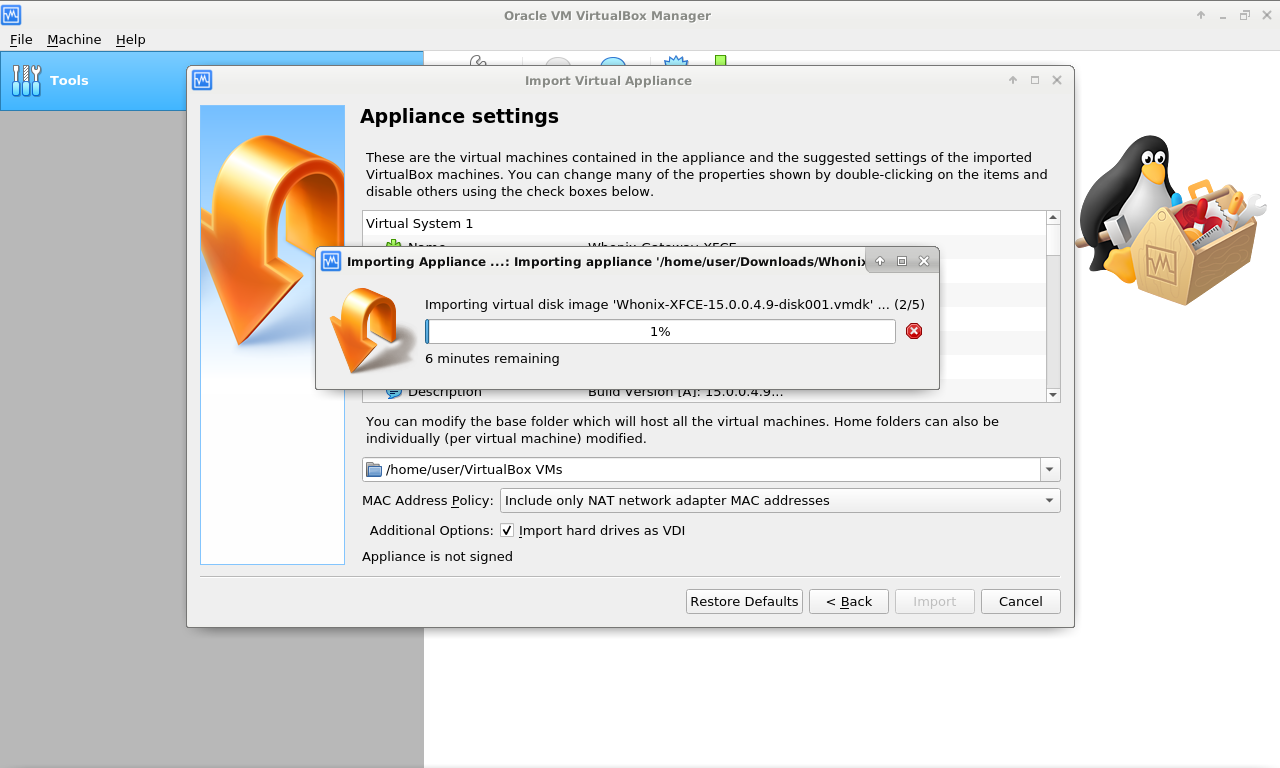Click the 1% import progress bar

660,331
